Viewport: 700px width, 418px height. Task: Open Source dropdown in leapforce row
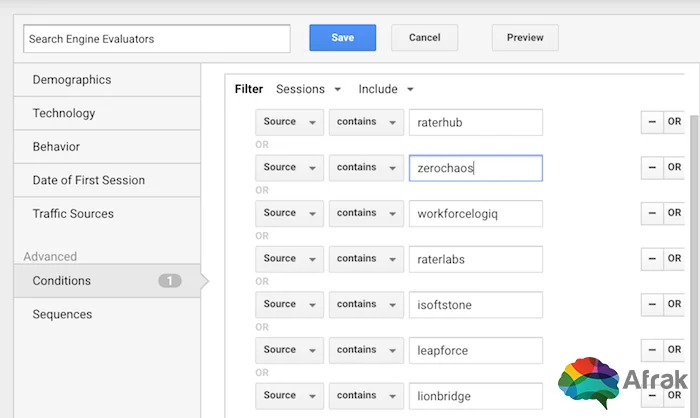click(289, 350)
